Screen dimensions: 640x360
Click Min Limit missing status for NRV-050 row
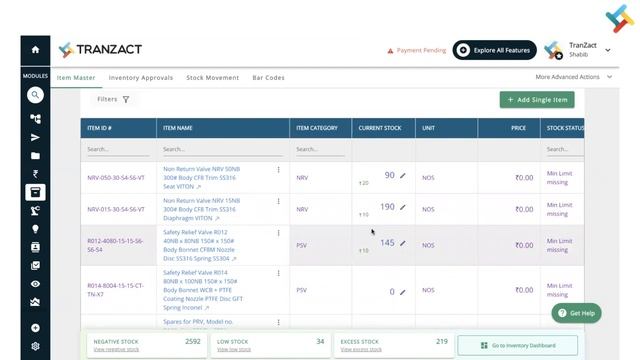click(560, 178)
